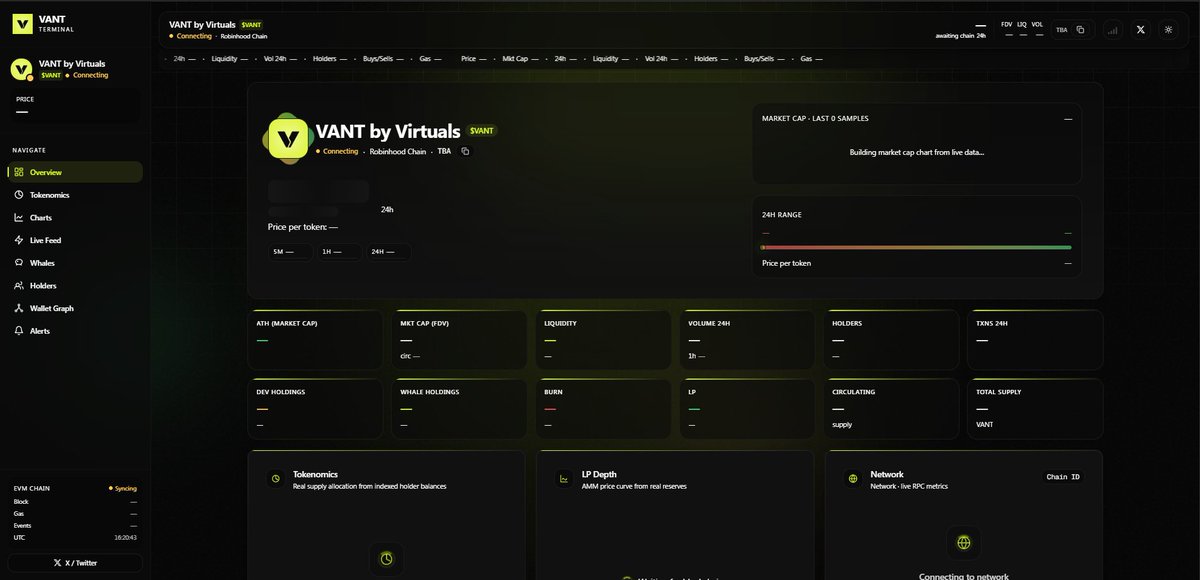Click the Dev Holdings stat card

coord(315,408)
